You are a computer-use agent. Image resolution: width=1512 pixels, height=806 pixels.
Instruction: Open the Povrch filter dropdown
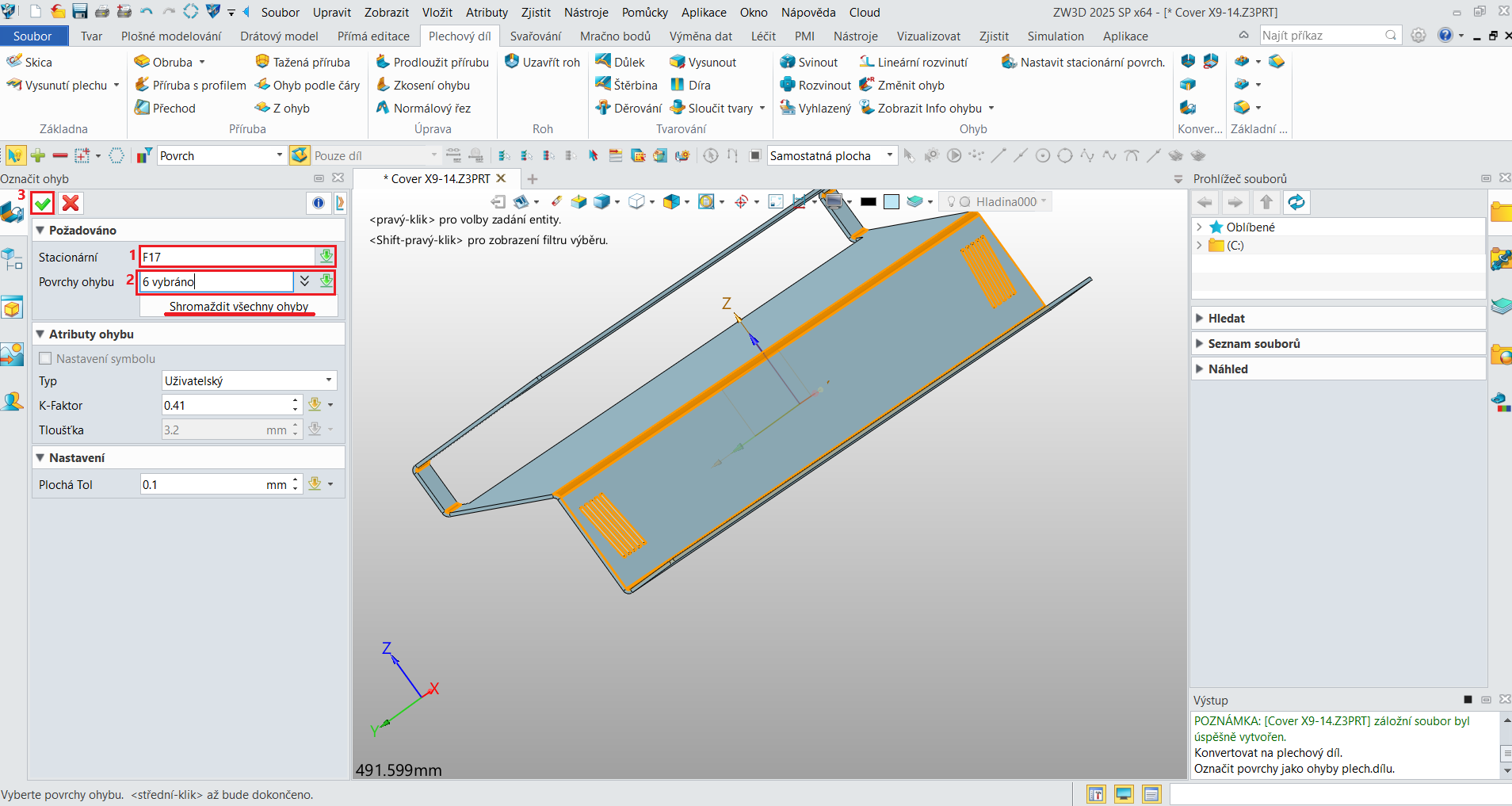click(222, 155)
